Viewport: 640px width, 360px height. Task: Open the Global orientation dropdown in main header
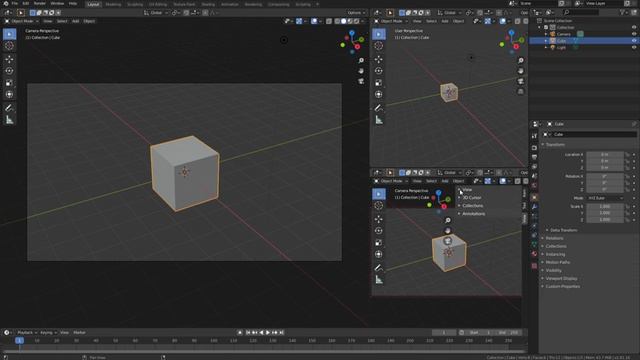point(156,13)
